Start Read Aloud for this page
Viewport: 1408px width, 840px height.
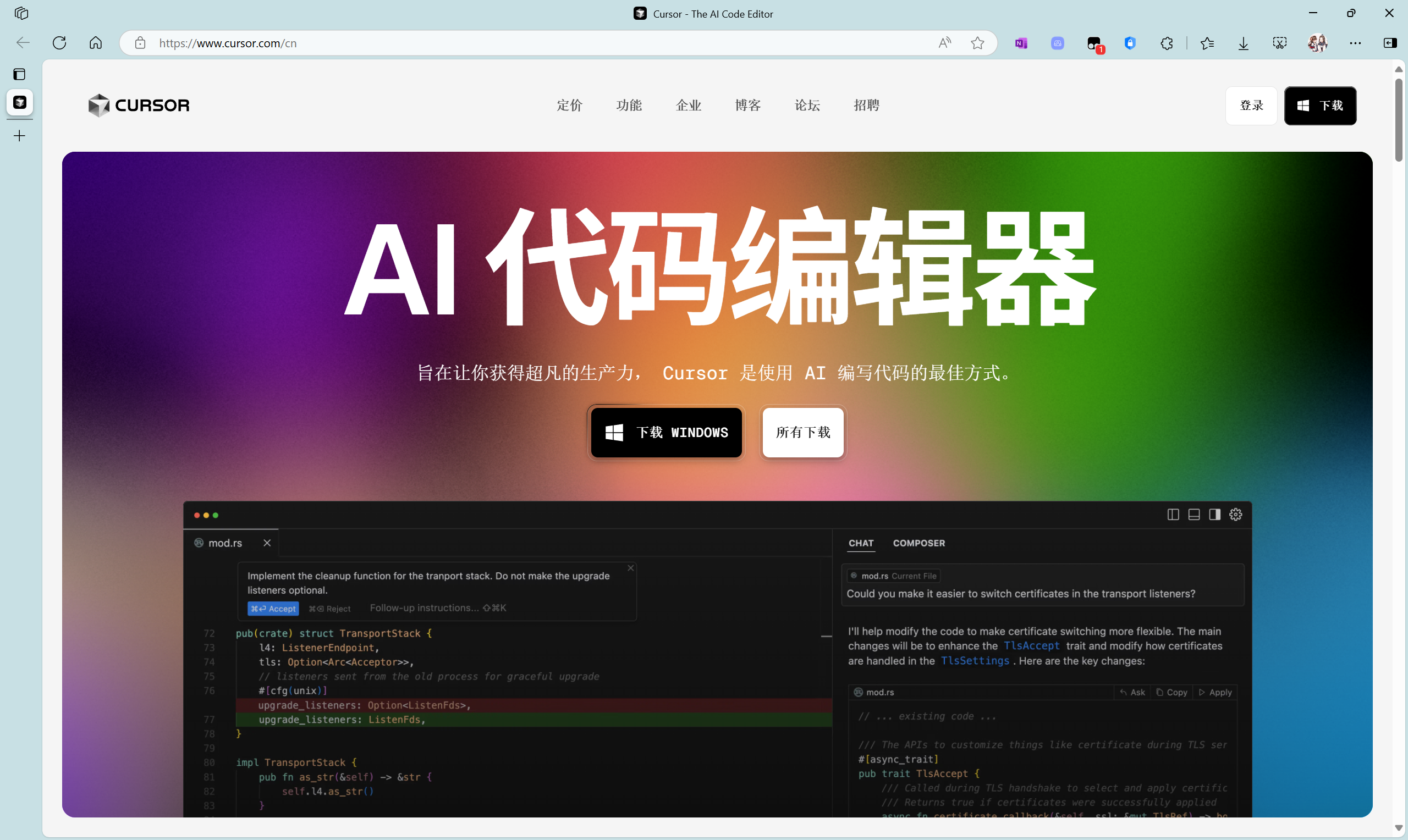click(x=944, y=43)
